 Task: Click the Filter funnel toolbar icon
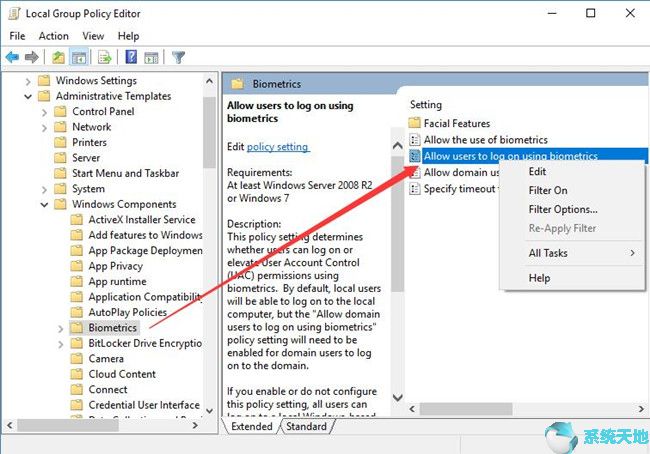pos(179,57)
